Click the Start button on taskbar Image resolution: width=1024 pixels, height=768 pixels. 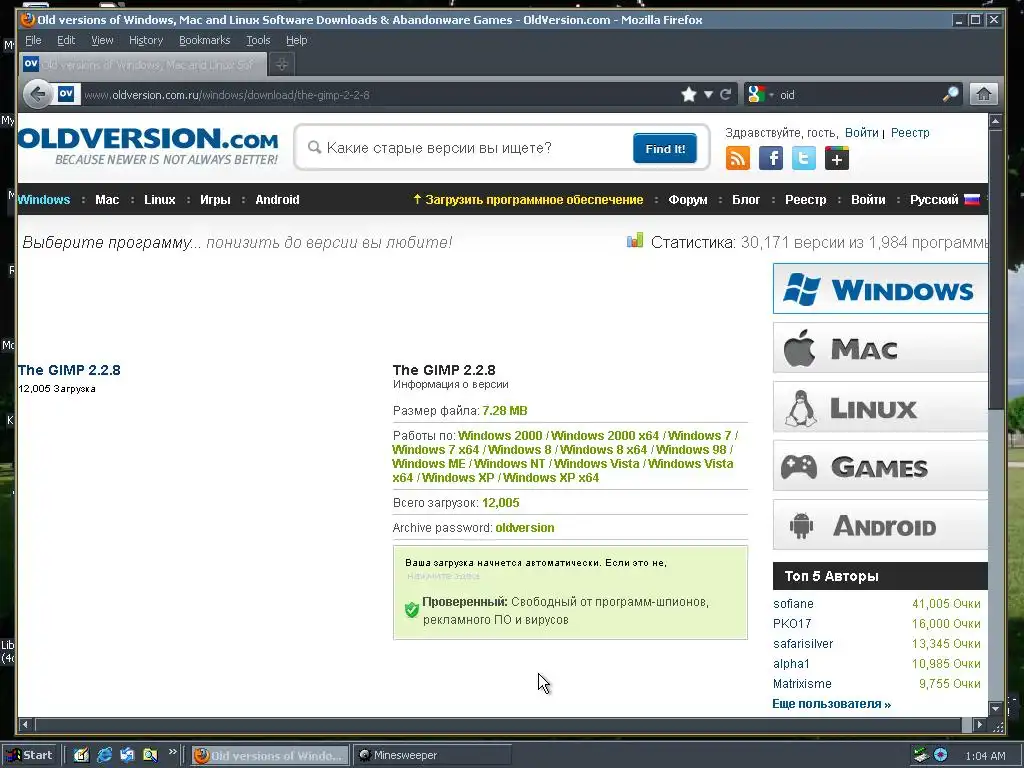[30, 755]
